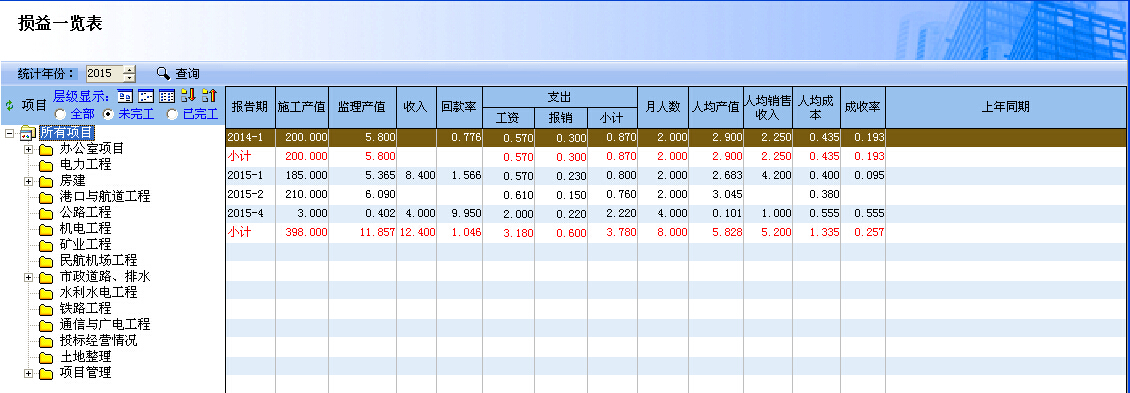This screenshot has height=393, width=1130.
Task: Click the third 层级显示 grid view icon
Action: pyautogui.click(x=167, y=96)
